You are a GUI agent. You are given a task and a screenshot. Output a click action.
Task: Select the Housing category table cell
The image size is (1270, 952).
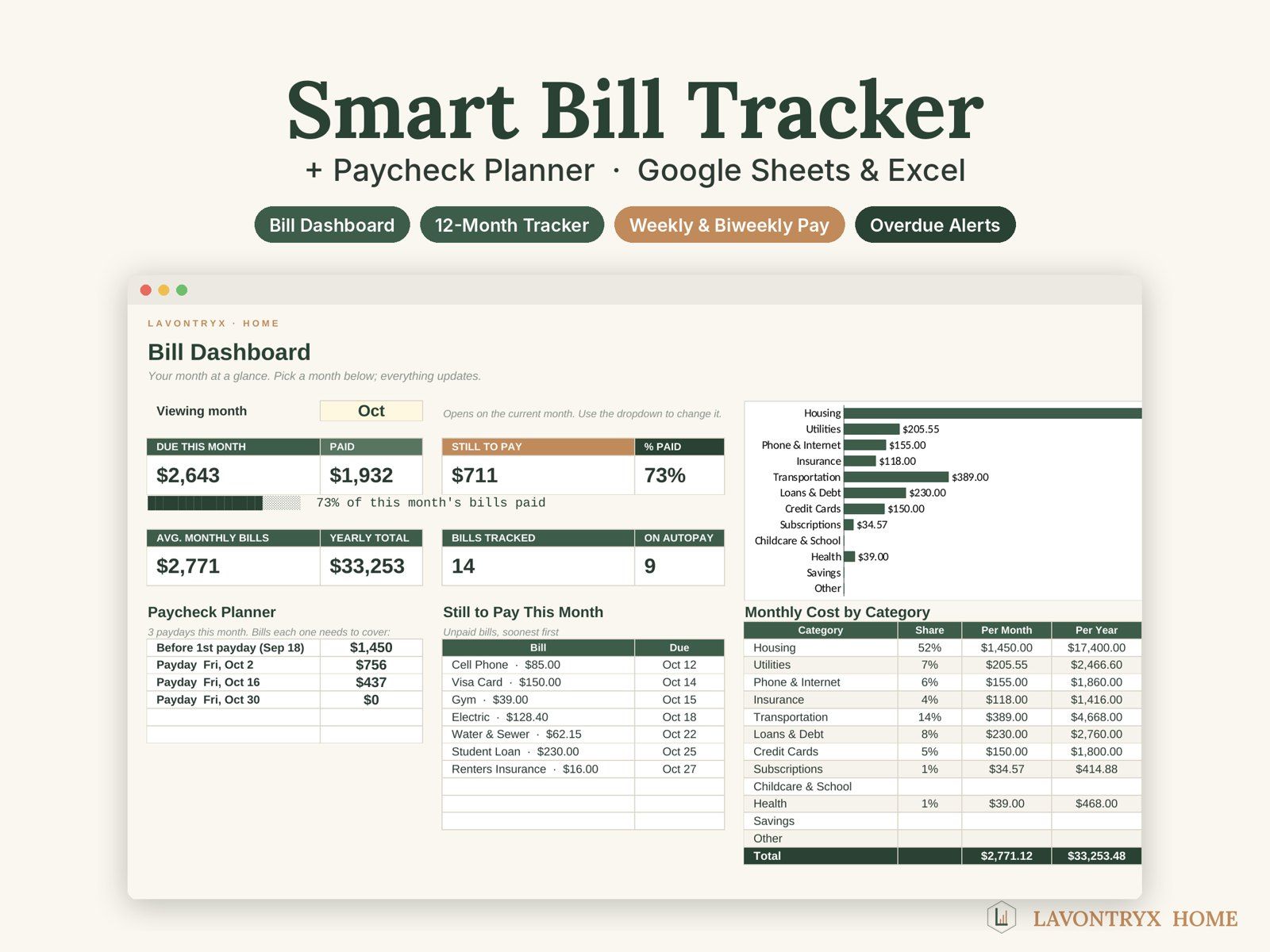point(821,647)
